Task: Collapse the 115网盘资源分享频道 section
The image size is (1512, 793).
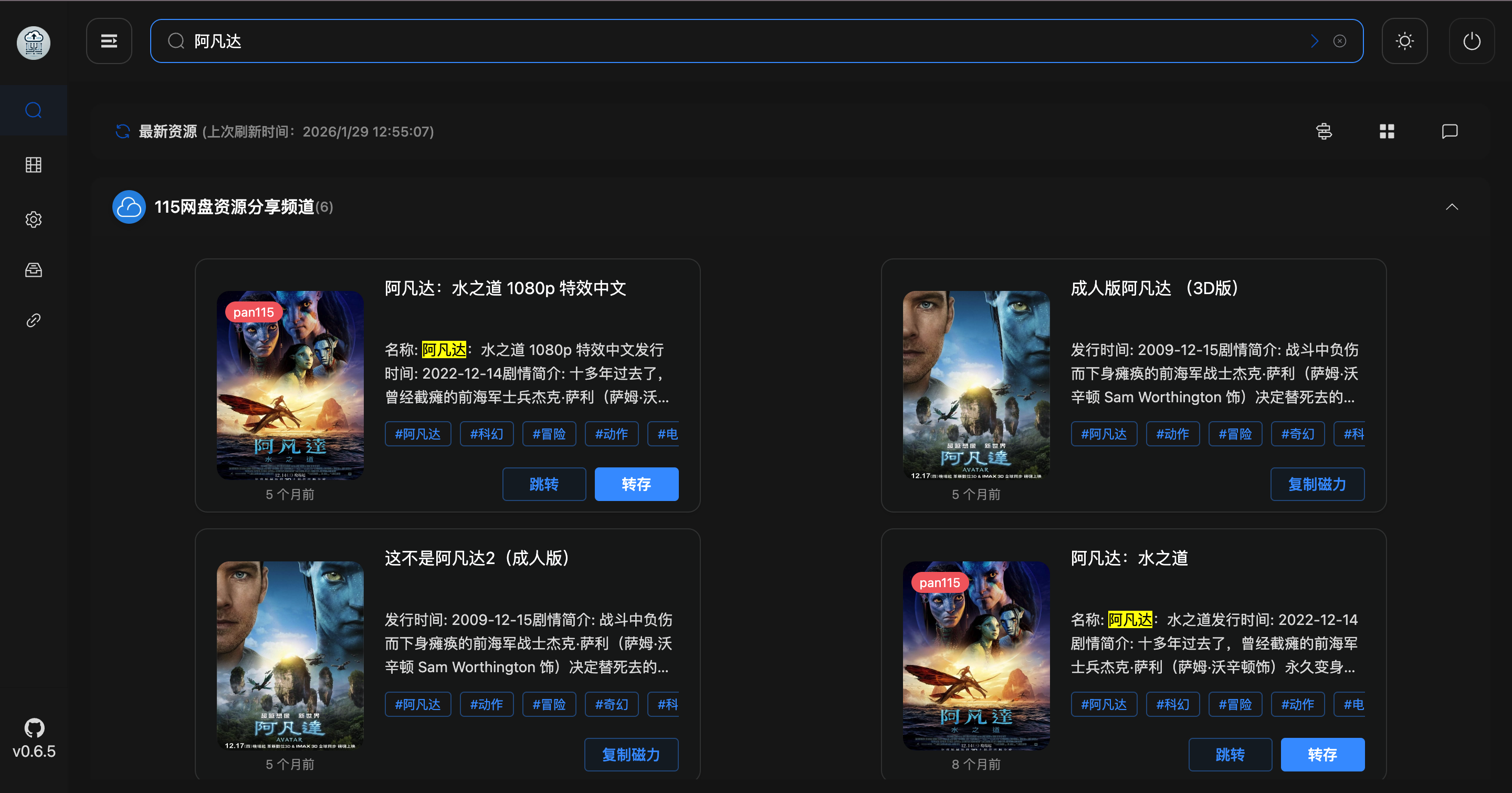Action: (1452, 206)
